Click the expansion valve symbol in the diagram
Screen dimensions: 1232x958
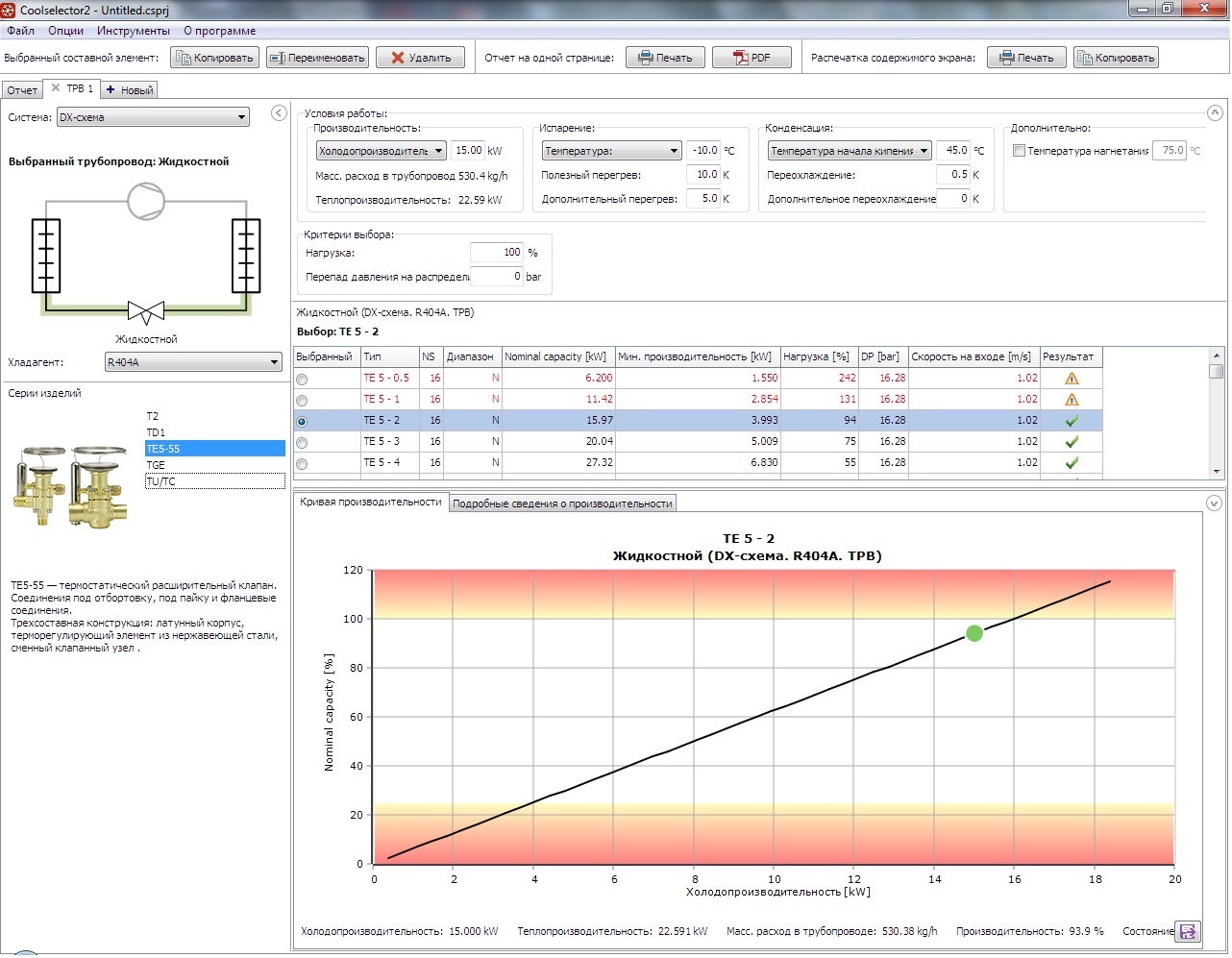tap(146, 311)
